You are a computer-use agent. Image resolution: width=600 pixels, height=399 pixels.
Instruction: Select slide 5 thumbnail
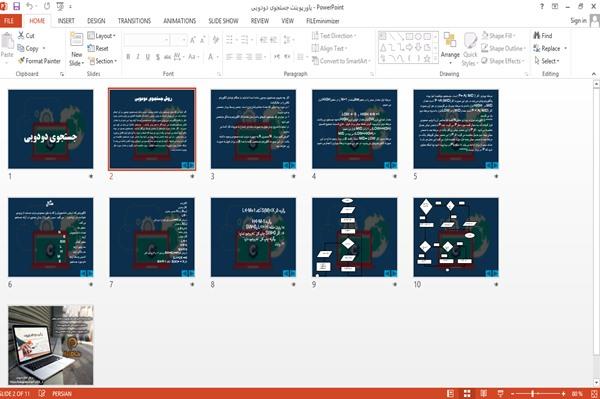point(456,129)
